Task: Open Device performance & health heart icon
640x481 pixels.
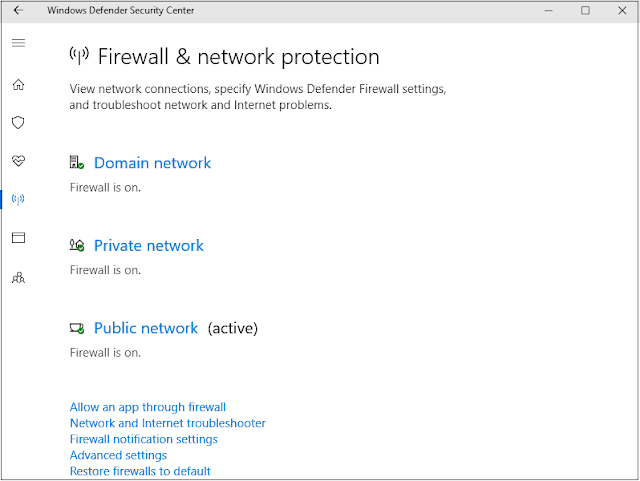Action: tap(18, 161)
